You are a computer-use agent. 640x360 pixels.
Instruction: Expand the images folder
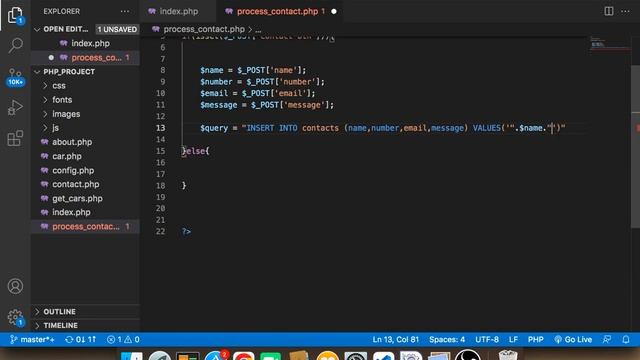[66, 114]
